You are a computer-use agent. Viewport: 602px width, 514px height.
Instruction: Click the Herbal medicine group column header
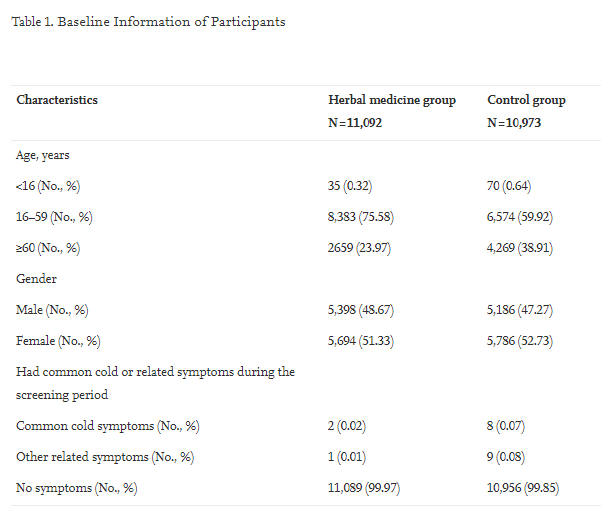point(392,100)
